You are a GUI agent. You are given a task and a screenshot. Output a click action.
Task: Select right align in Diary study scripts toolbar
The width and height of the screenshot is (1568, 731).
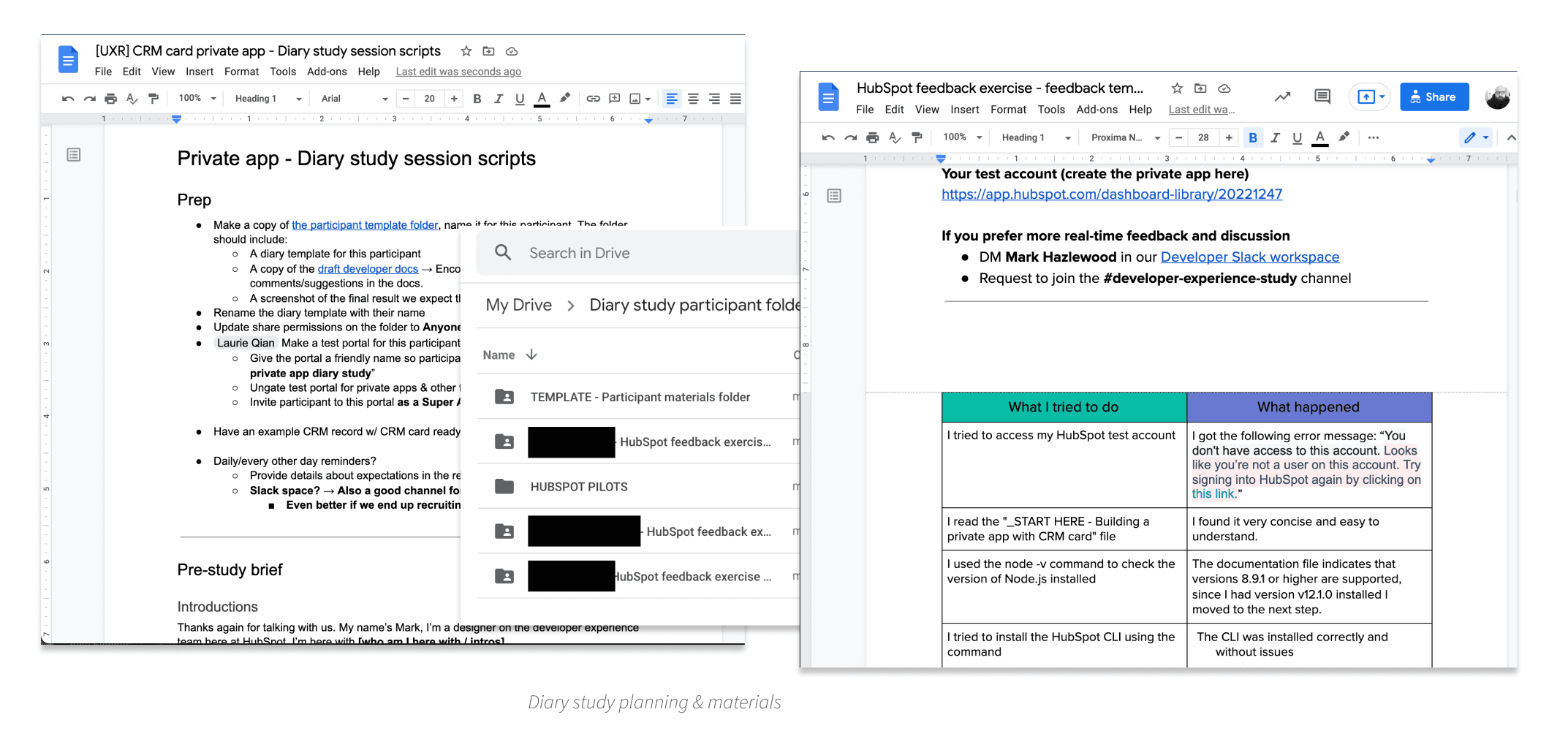pos(714,99)
